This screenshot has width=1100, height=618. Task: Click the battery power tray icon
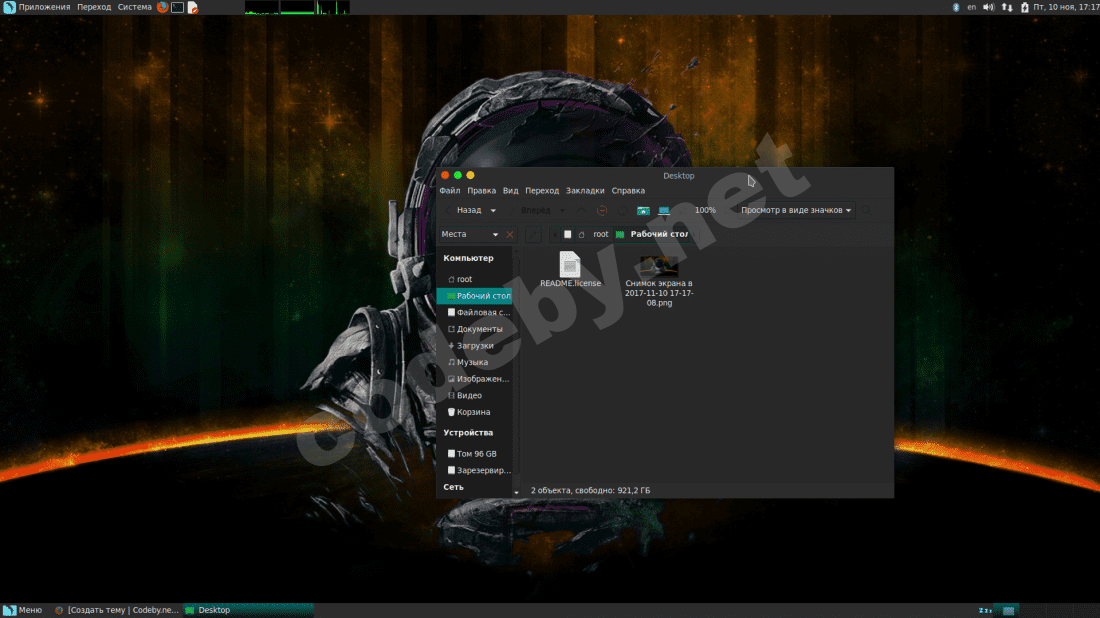pos(1024,7)
